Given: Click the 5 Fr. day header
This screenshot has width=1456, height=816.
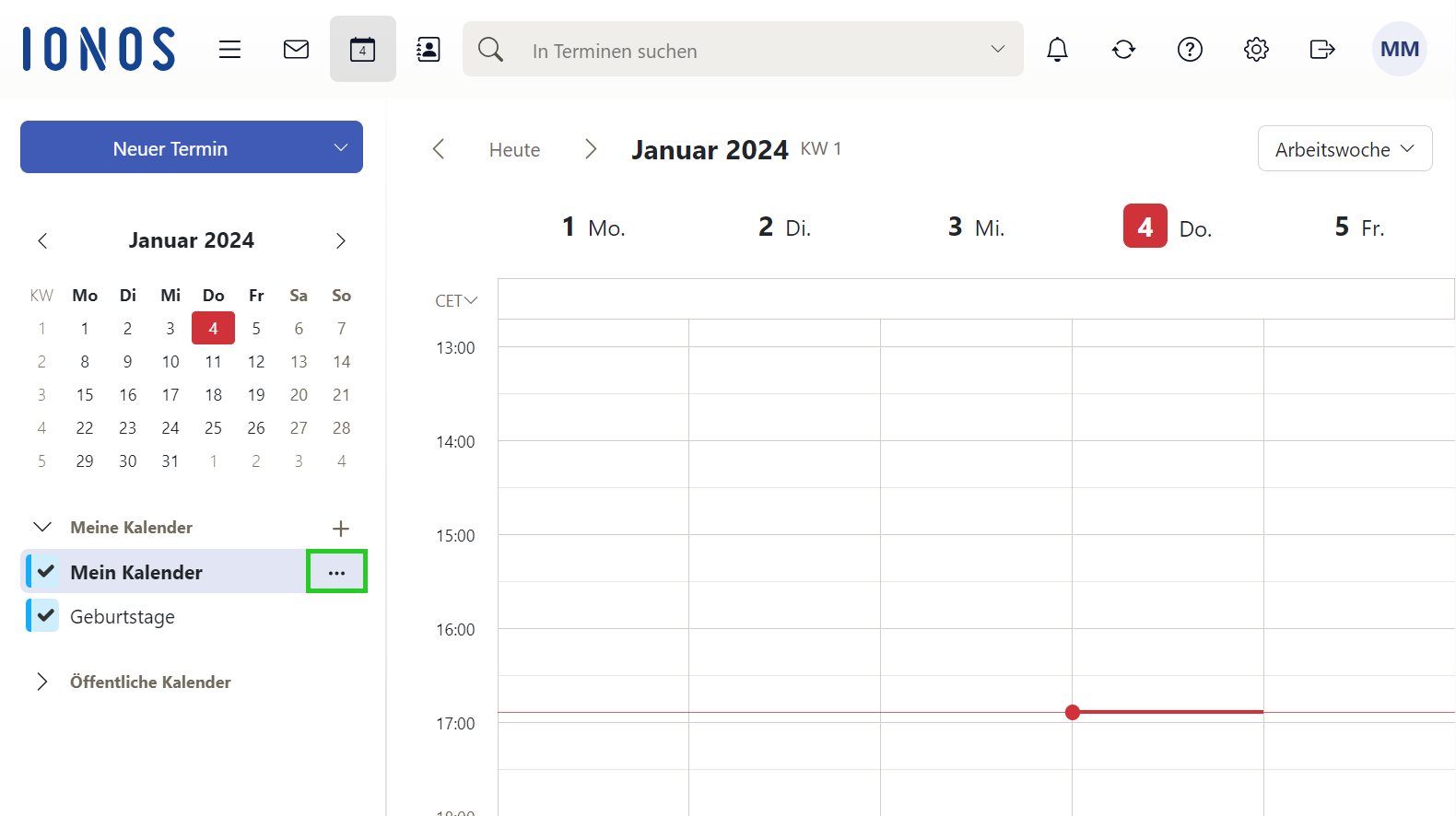Looking at the screenshot, I should 1360,227.
